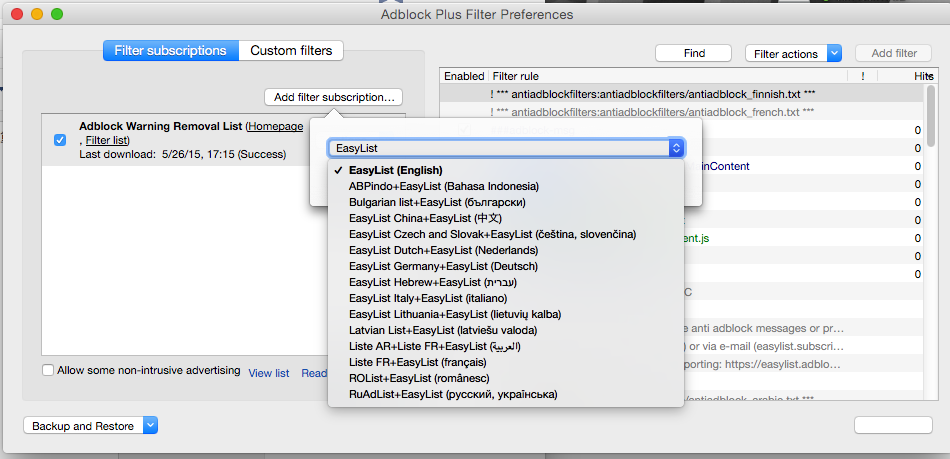Choose EasyList Czech and Slovak+EasyList
The image size is (950, 459).
(505, 234)
